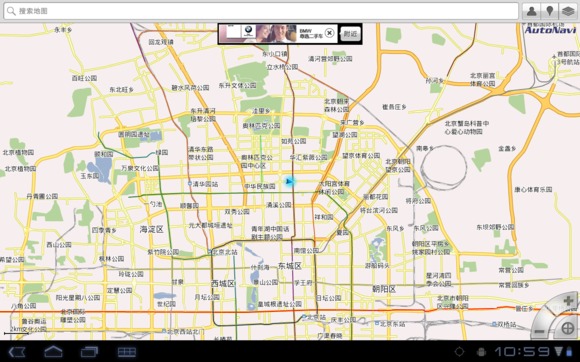Click the search magnifier icon
The width and height of the screenshot is (580, 362).
[x=11, y=11]
